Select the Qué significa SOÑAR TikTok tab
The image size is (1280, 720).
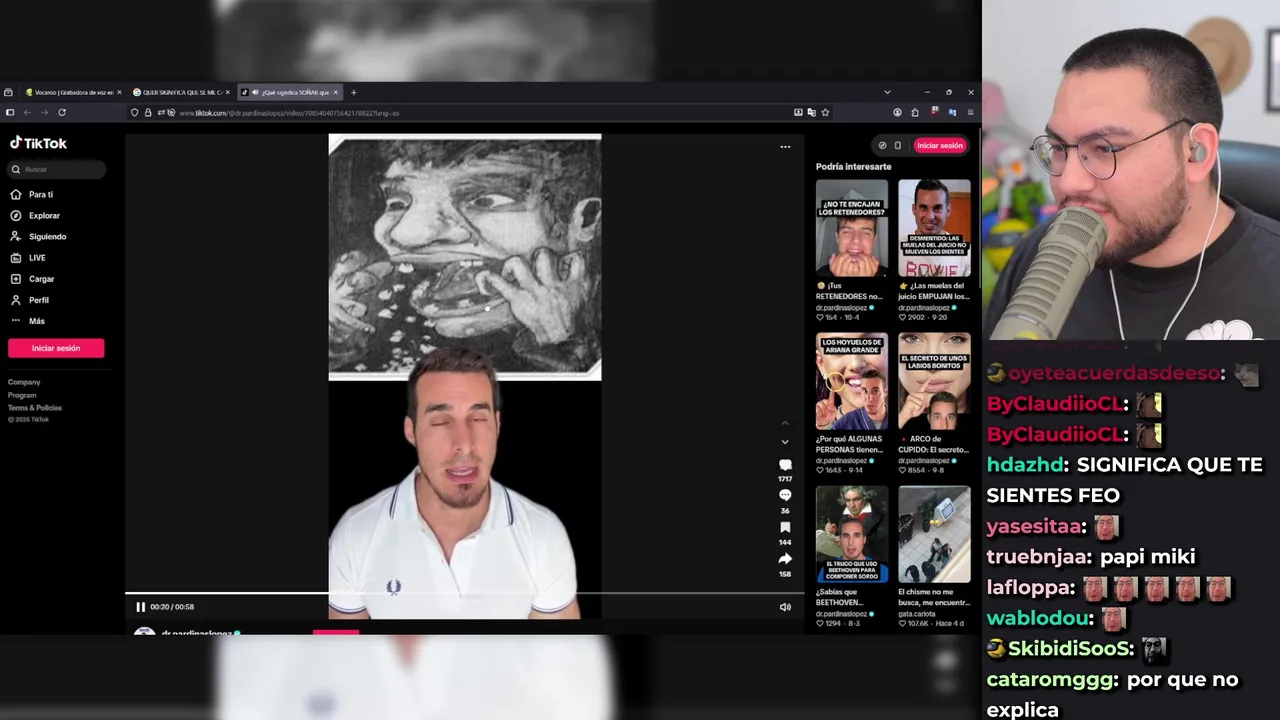coord(288,92)
